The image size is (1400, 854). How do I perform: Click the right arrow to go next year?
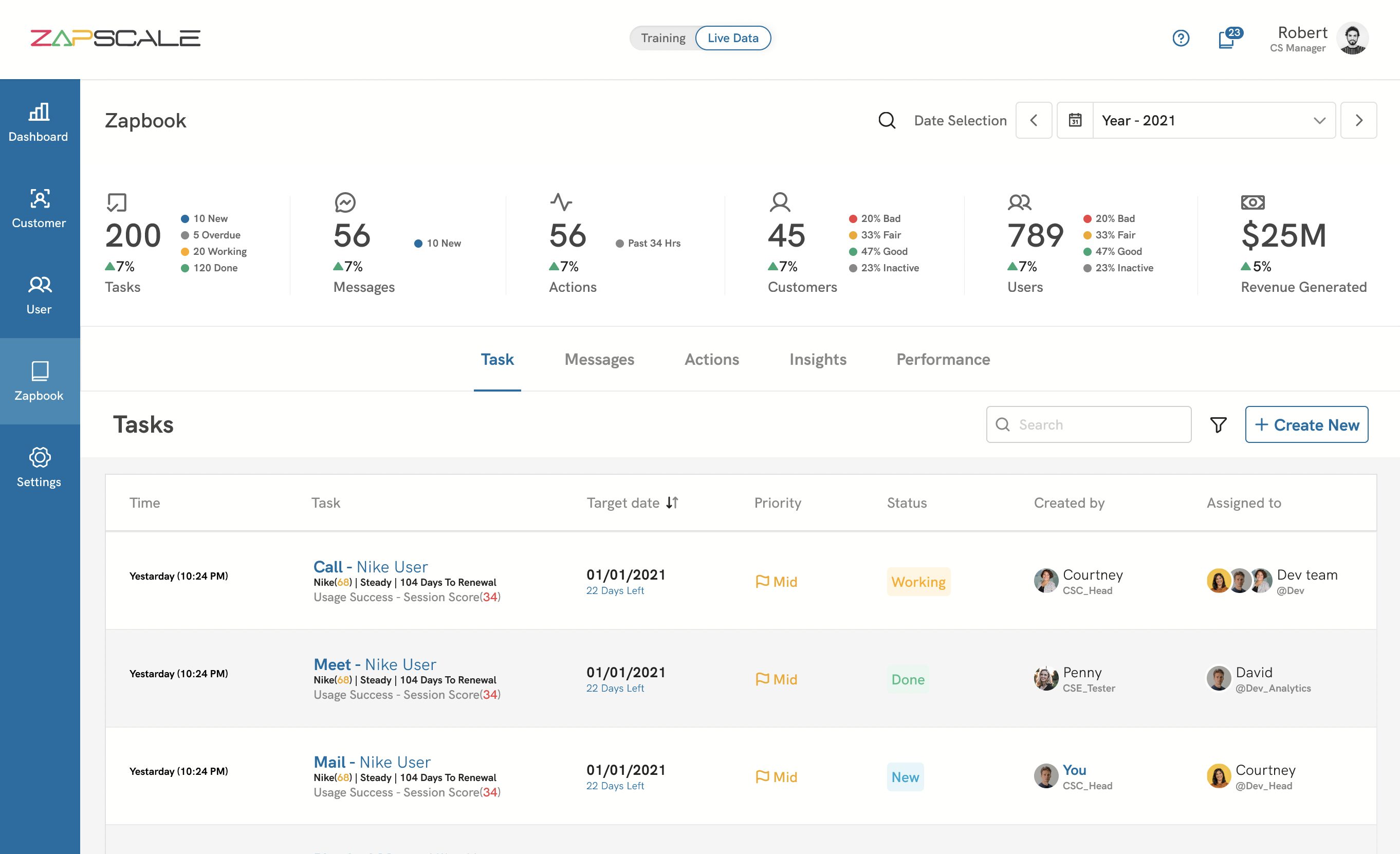(1359, 120)
